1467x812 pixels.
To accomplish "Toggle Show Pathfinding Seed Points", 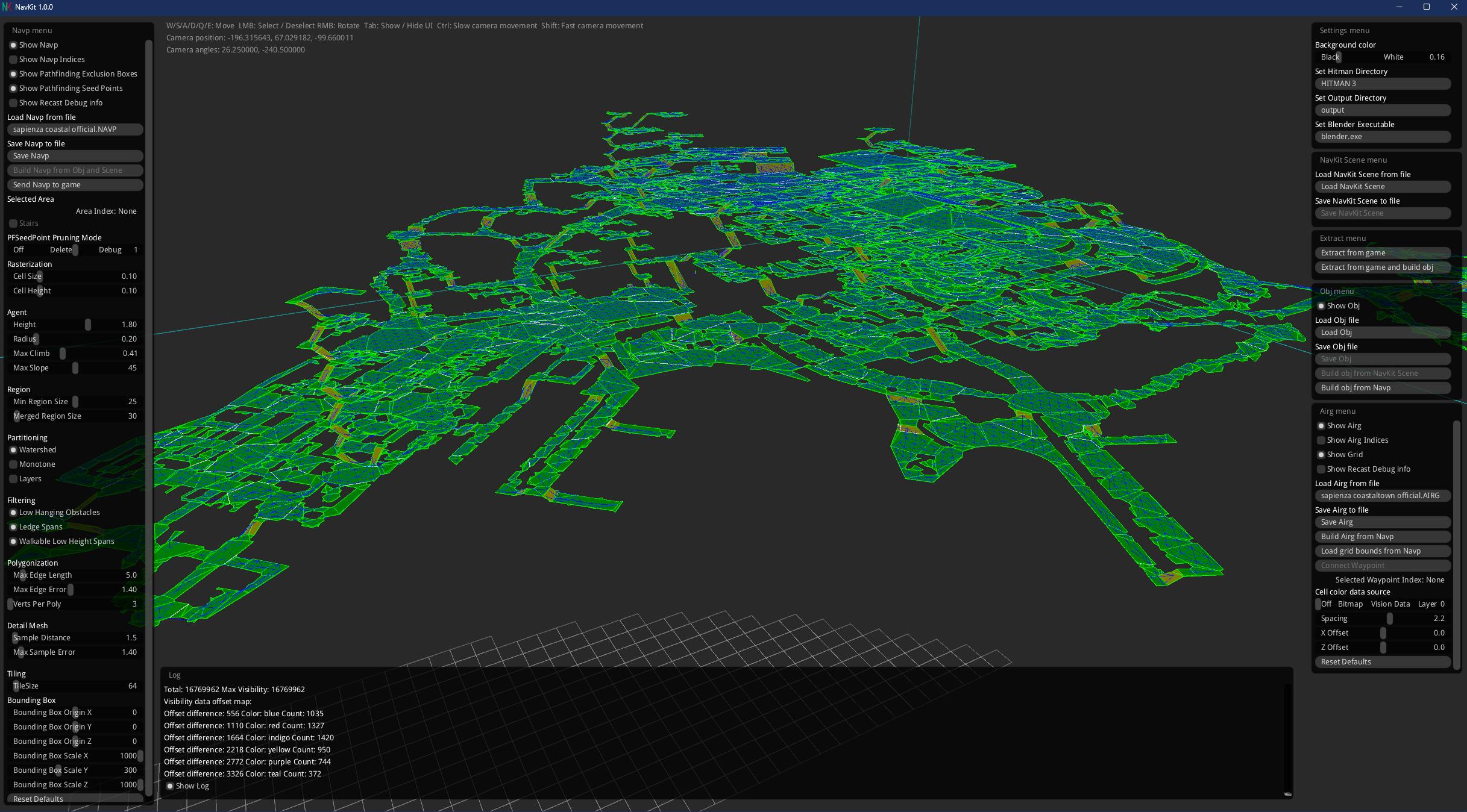I will [x=13, y=89].
